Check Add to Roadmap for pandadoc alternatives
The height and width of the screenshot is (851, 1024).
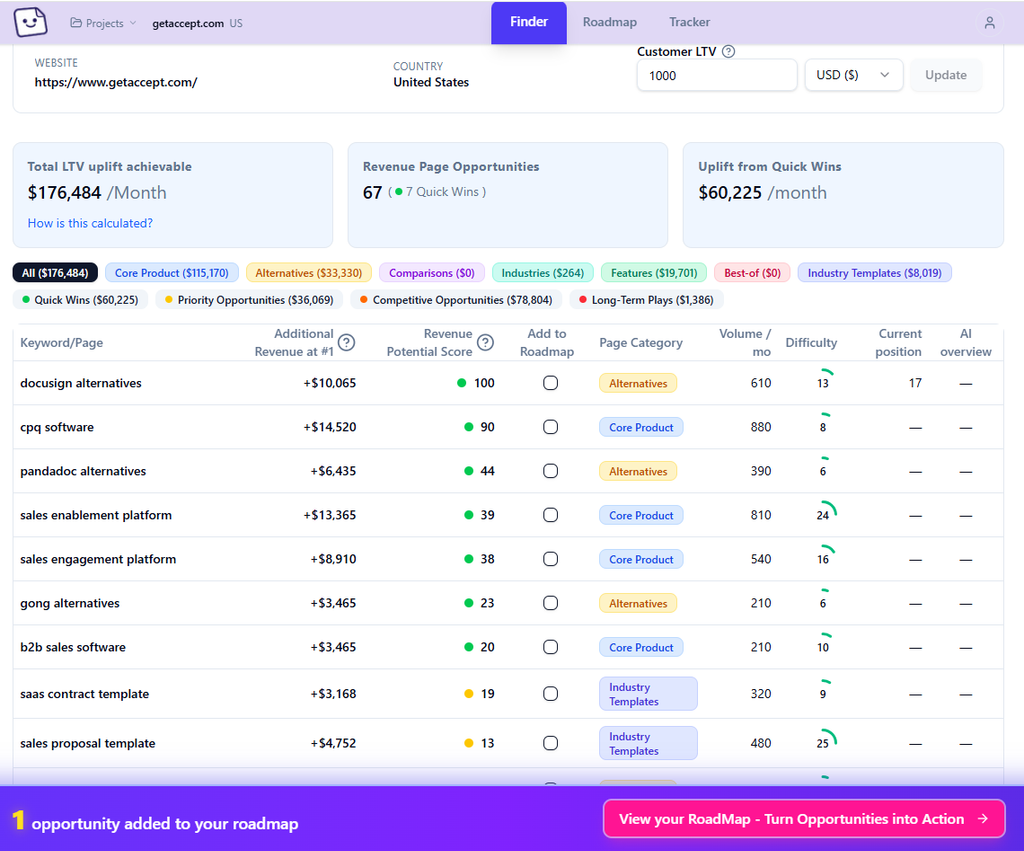click(x=551, y=471)
